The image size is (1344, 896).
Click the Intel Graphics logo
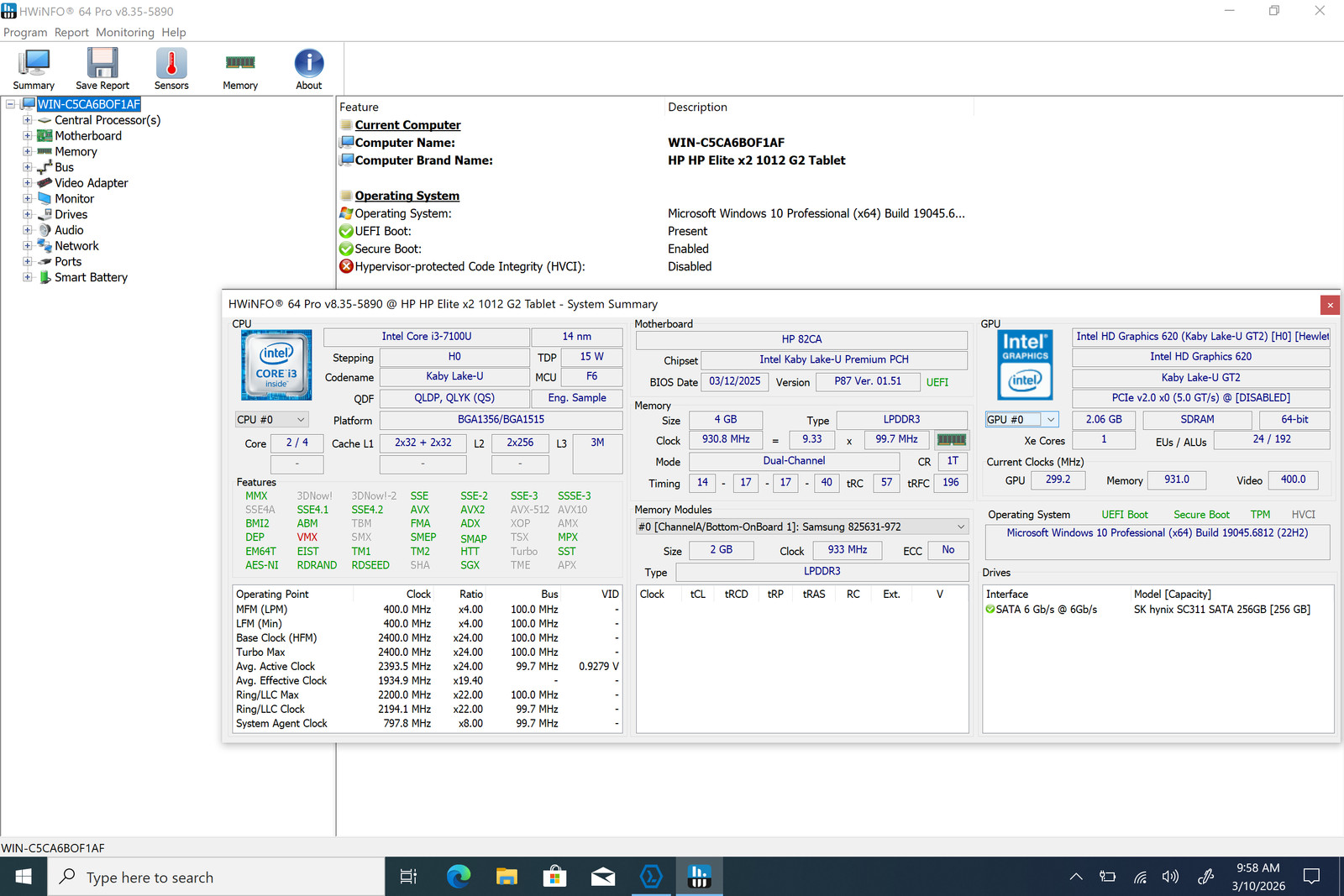point(1025,364)
